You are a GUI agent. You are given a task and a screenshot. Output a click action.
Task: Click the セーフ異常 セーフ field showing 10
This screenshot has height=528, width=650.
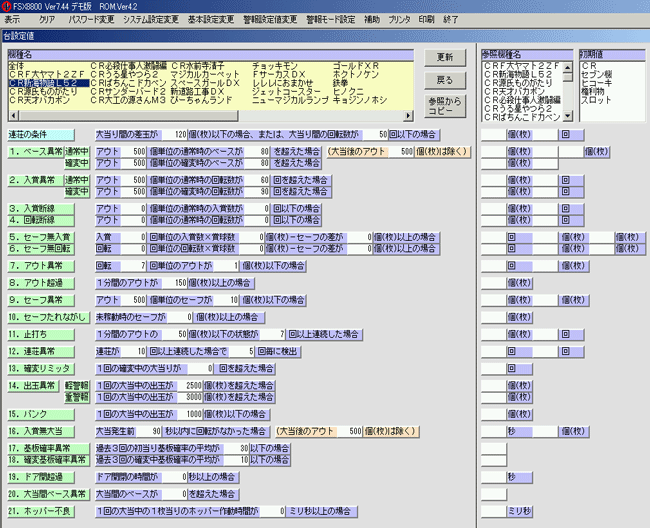pos(226,300)
